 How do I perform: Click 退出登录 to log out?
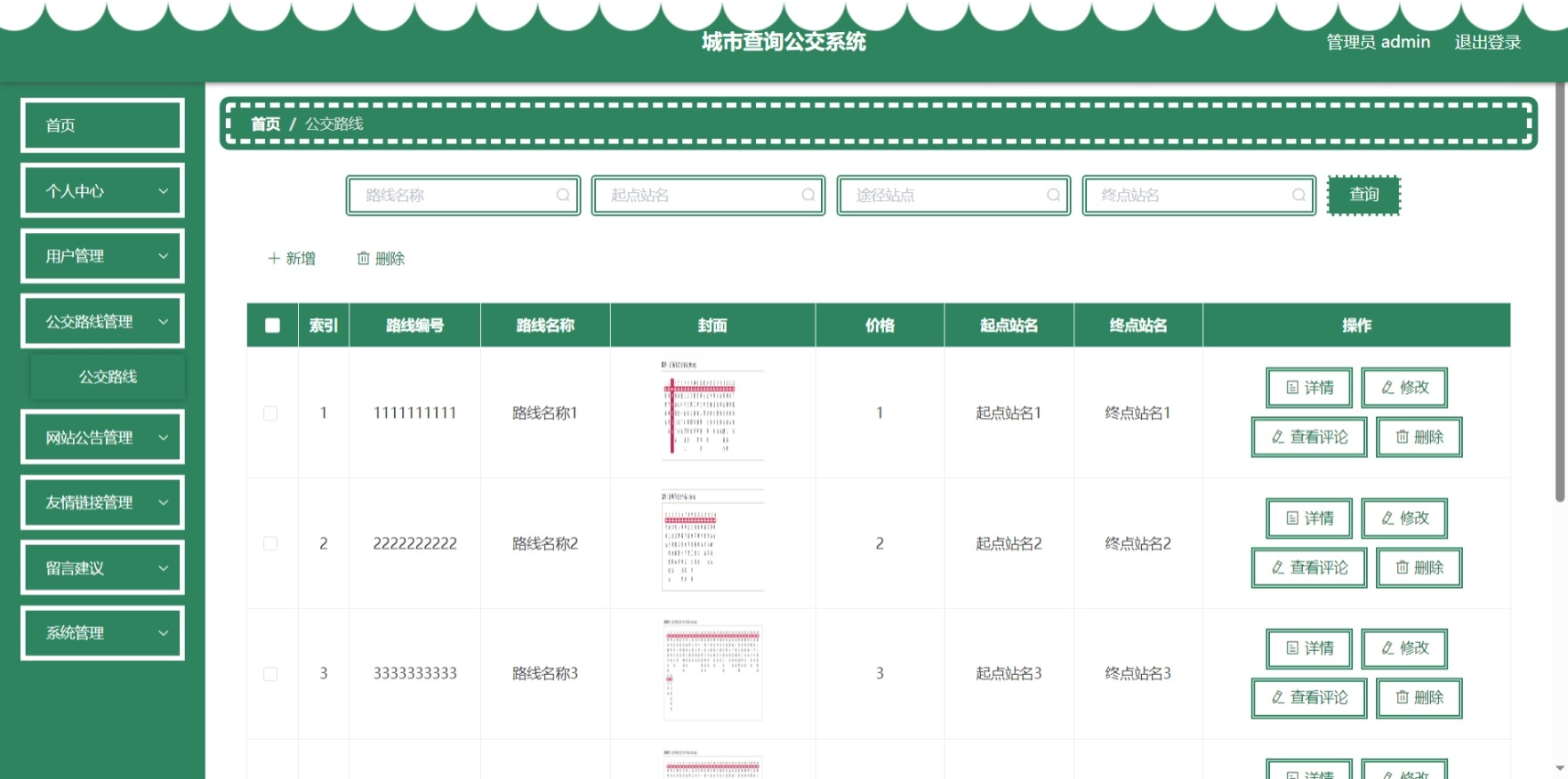click(1487, 42)
